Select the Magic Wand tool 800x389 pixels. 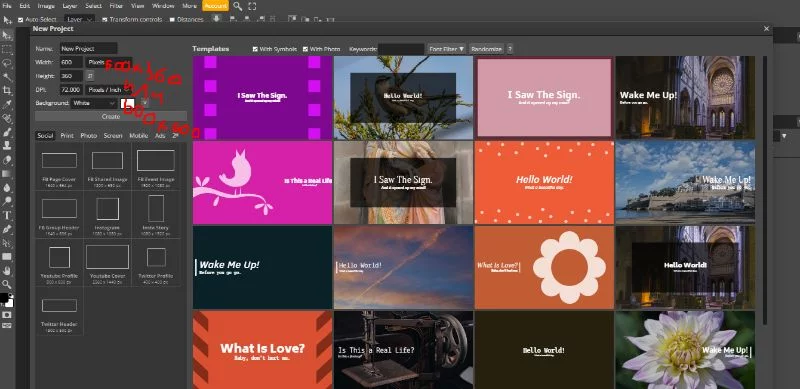click(7, 77)
